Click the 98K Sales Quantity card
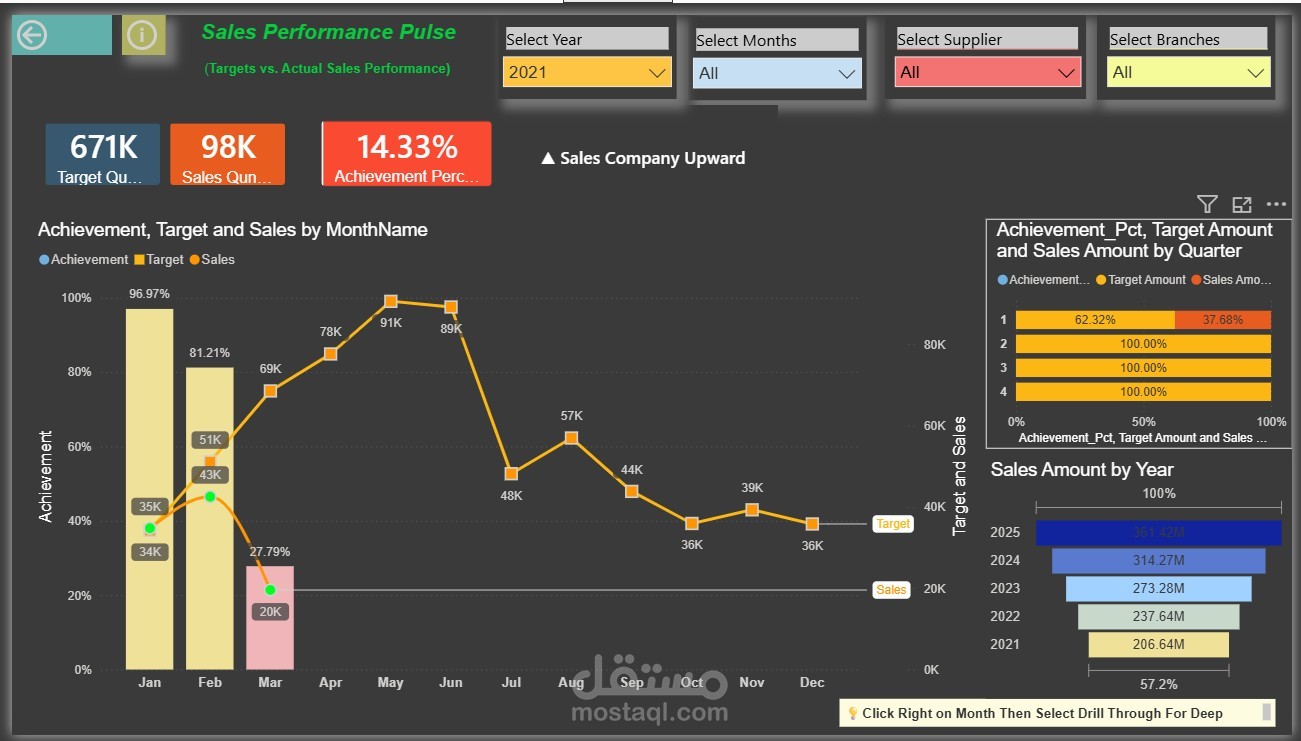Viewport: 1301px width, 741px height. [228, 155]
